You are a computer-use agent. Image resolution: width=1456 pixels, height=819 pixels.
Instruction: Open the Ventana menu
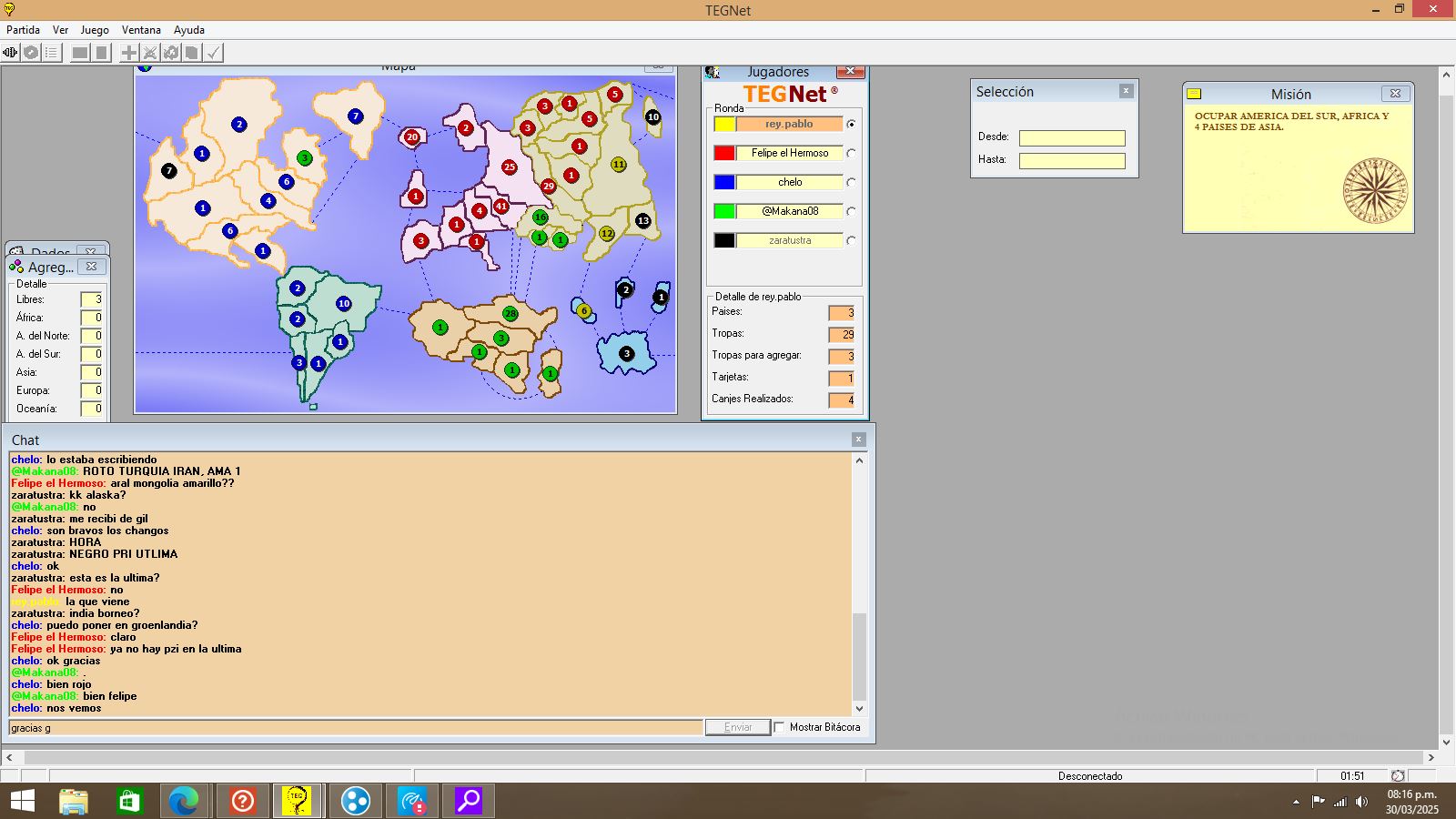(141, 30)
